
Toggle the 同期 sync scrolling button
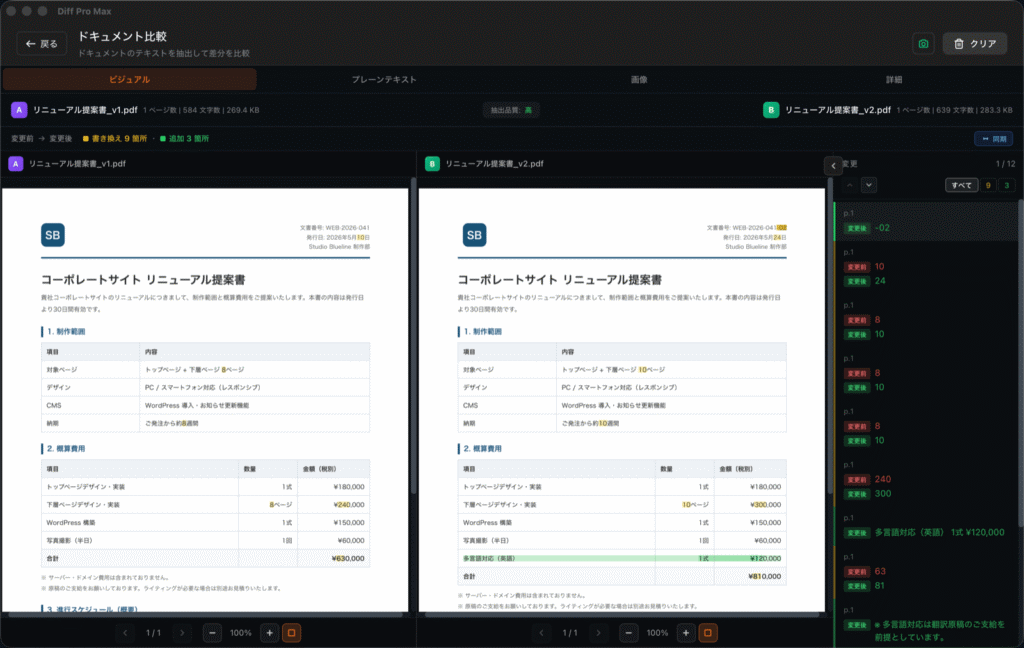pos(993,138)
